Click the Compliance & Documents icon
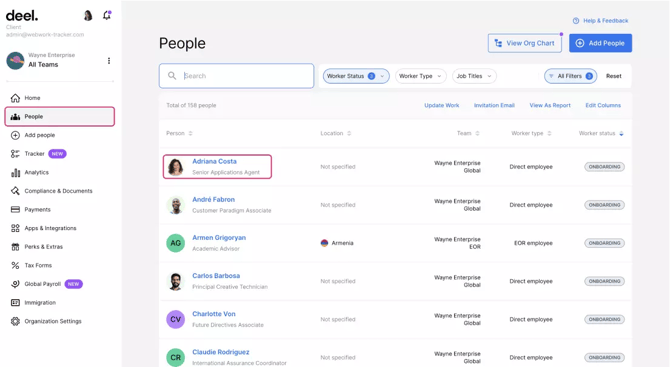Image resolution: width=670 pixels, height=367 pixels. pos(15,191)
